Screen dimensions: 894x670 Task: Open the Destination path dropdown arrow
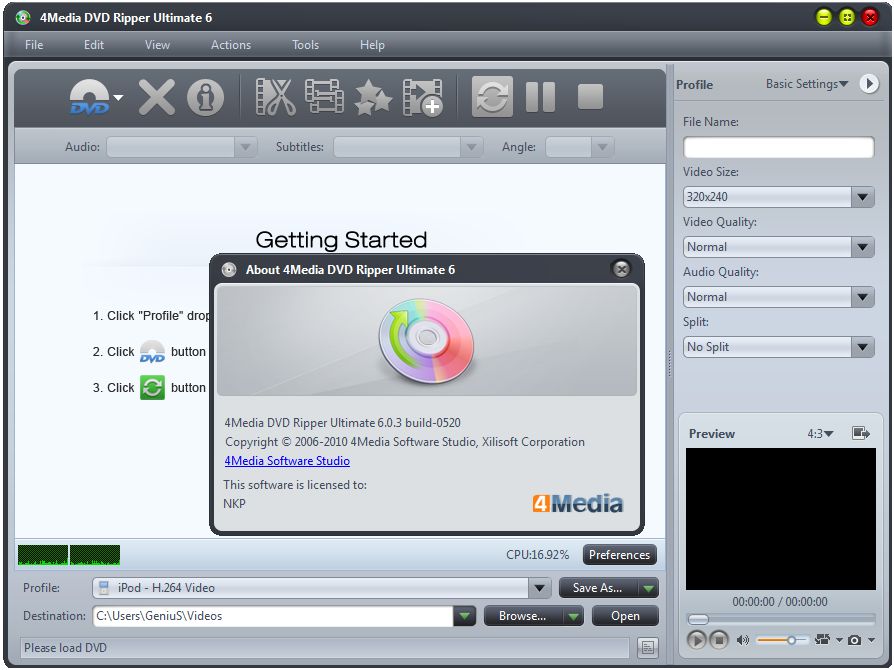coord(465,616)
